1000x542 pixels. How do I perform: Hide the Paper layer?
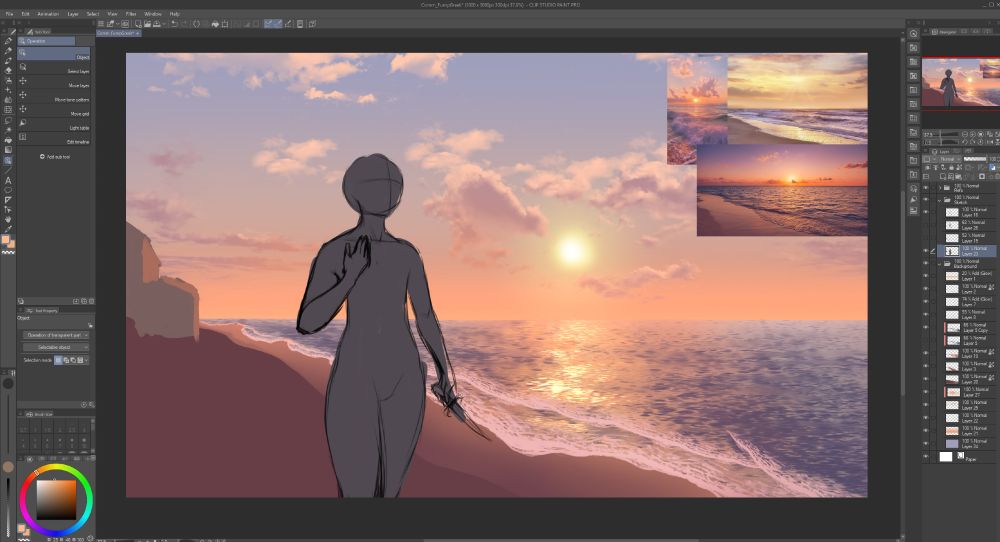926,457
